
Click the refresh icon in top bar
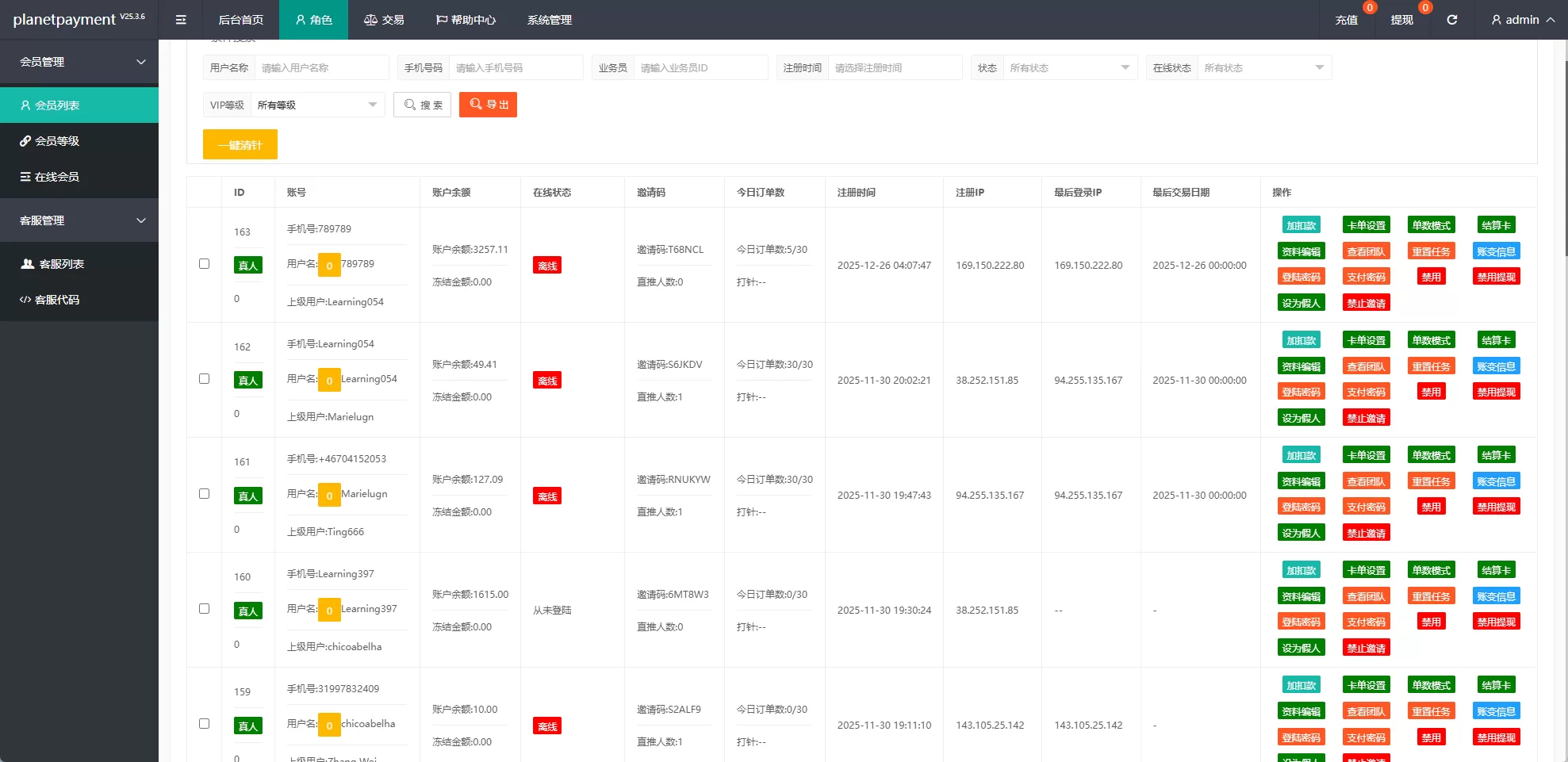(x=1452, y=20)
